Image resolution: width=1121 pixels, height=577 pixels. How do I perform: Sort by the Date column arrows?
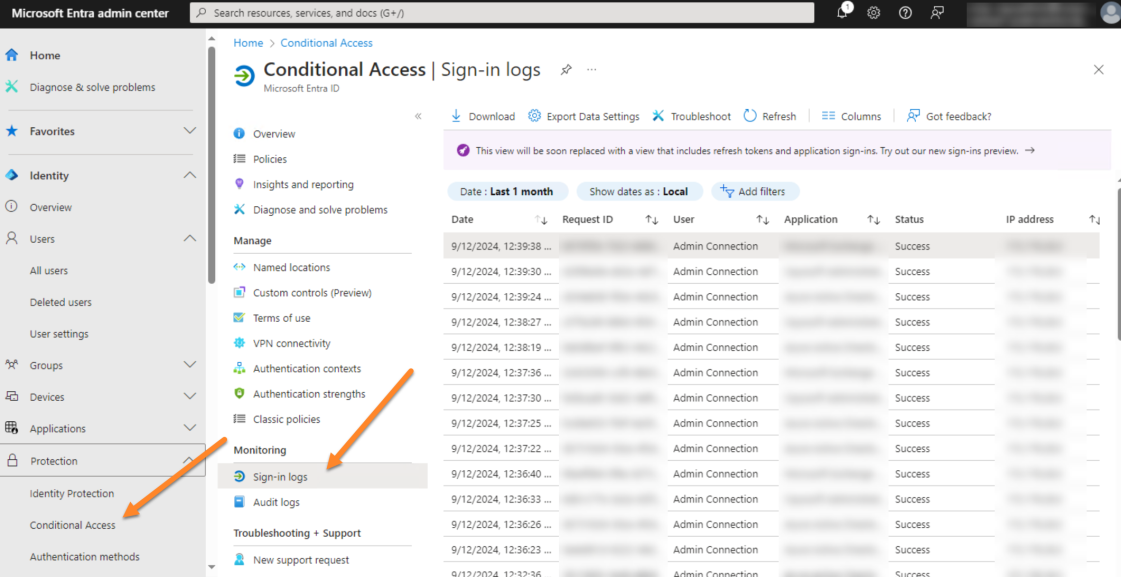coord(541,220)
